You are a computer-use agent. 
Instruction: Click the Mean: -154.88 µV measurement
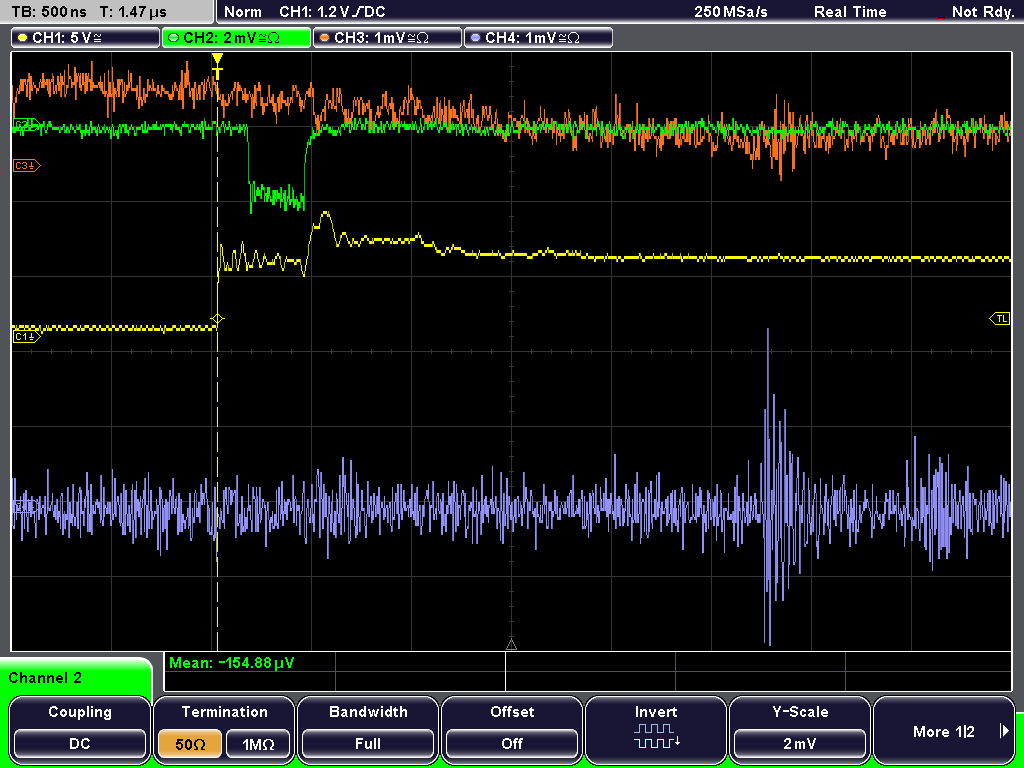click(x=232, y=663)
